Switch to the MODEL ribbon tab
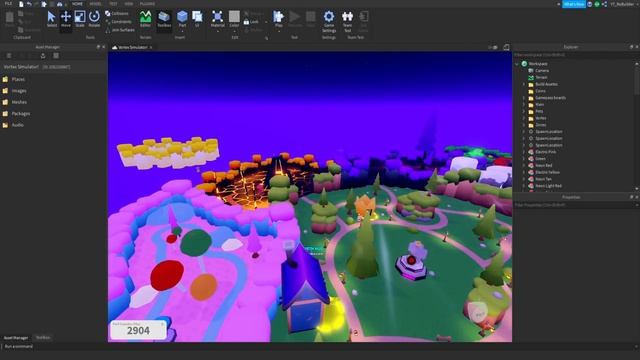Image resolution: width=640 pixels, height=360 pixels. tap(95, 4)
